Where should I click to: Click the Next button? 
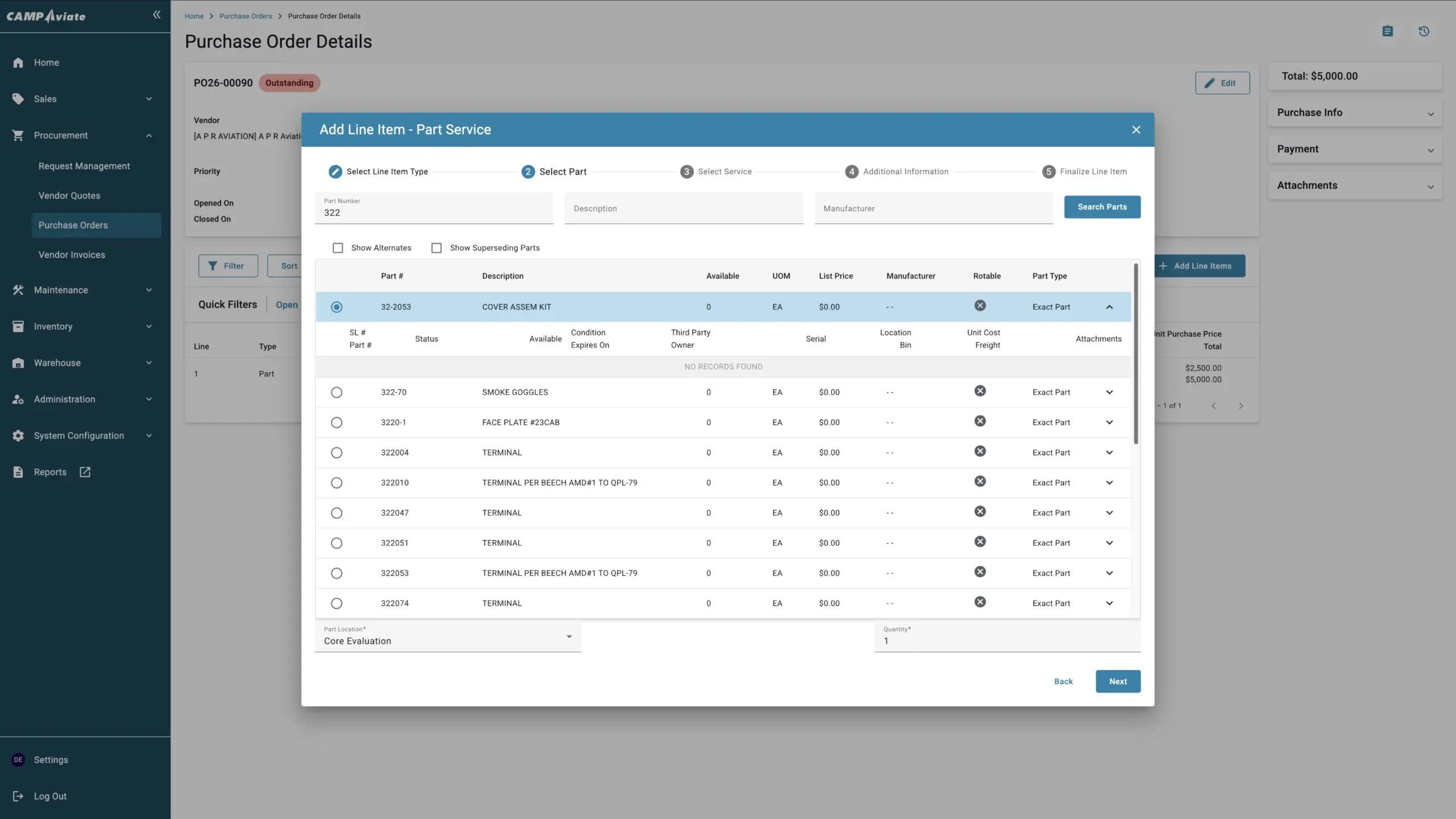(x=1118, y=681)
